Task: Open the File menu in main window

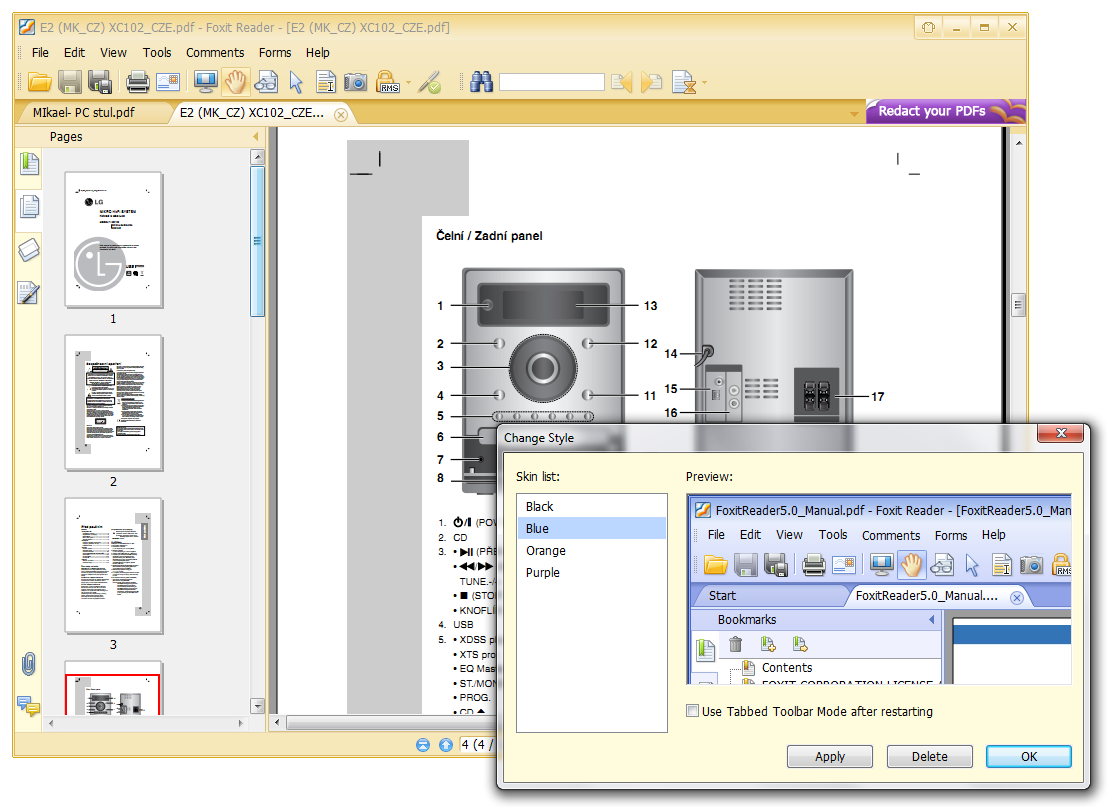Action: click(40, 52)
